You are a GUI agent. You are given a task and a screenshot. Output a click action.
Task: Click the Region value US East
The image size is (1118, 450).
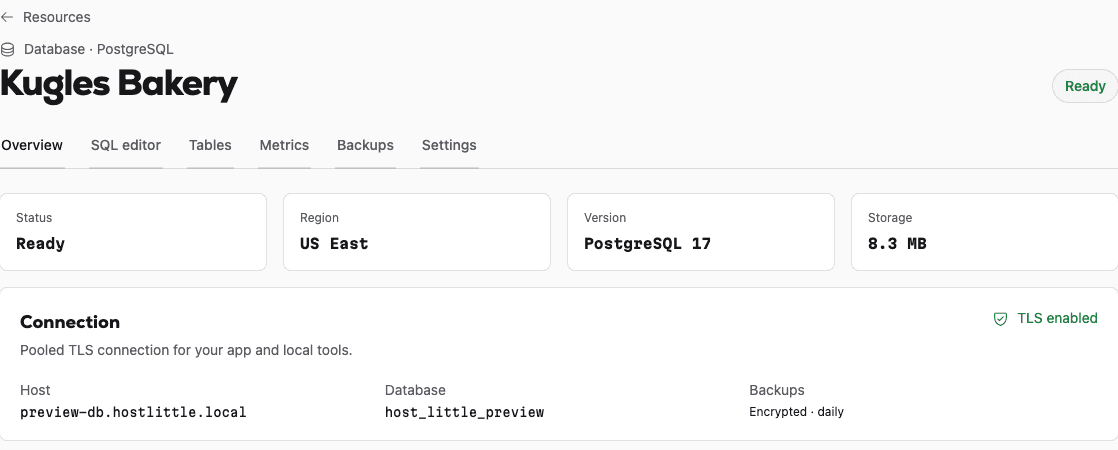334,244
